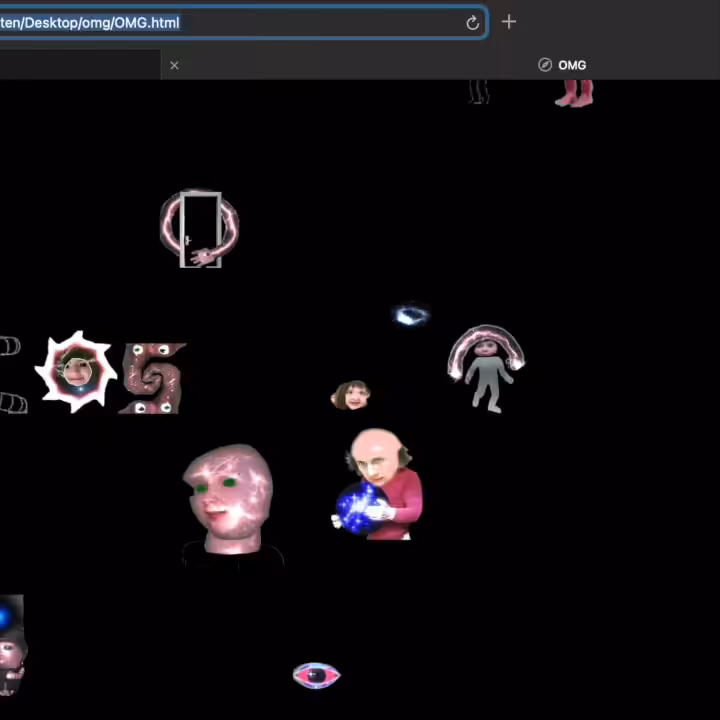Click the white star-shaped face image
Viewport: 720px width, 720px height.
(76, 371)
